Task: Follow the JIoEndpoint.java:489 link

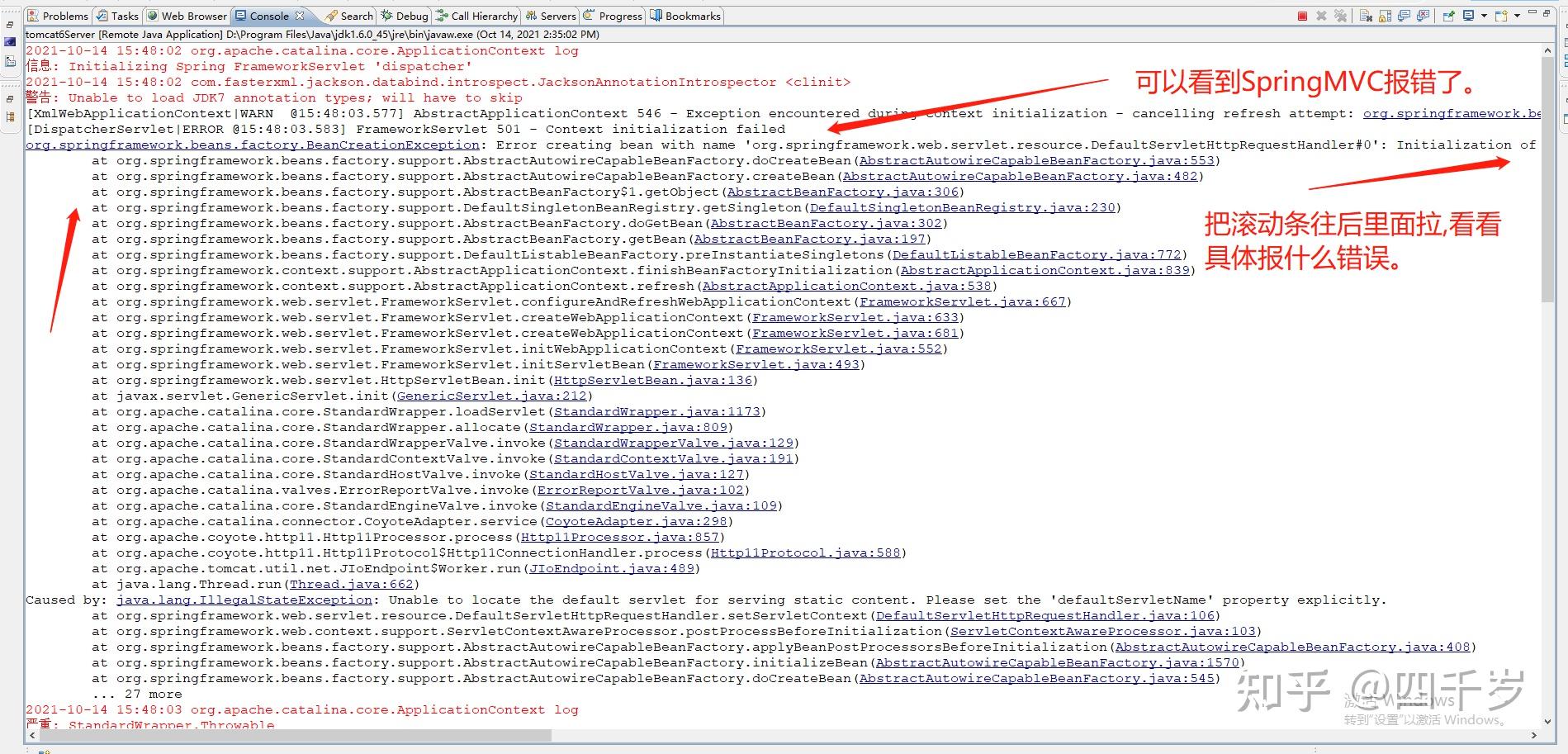Action: pos(612,568)
